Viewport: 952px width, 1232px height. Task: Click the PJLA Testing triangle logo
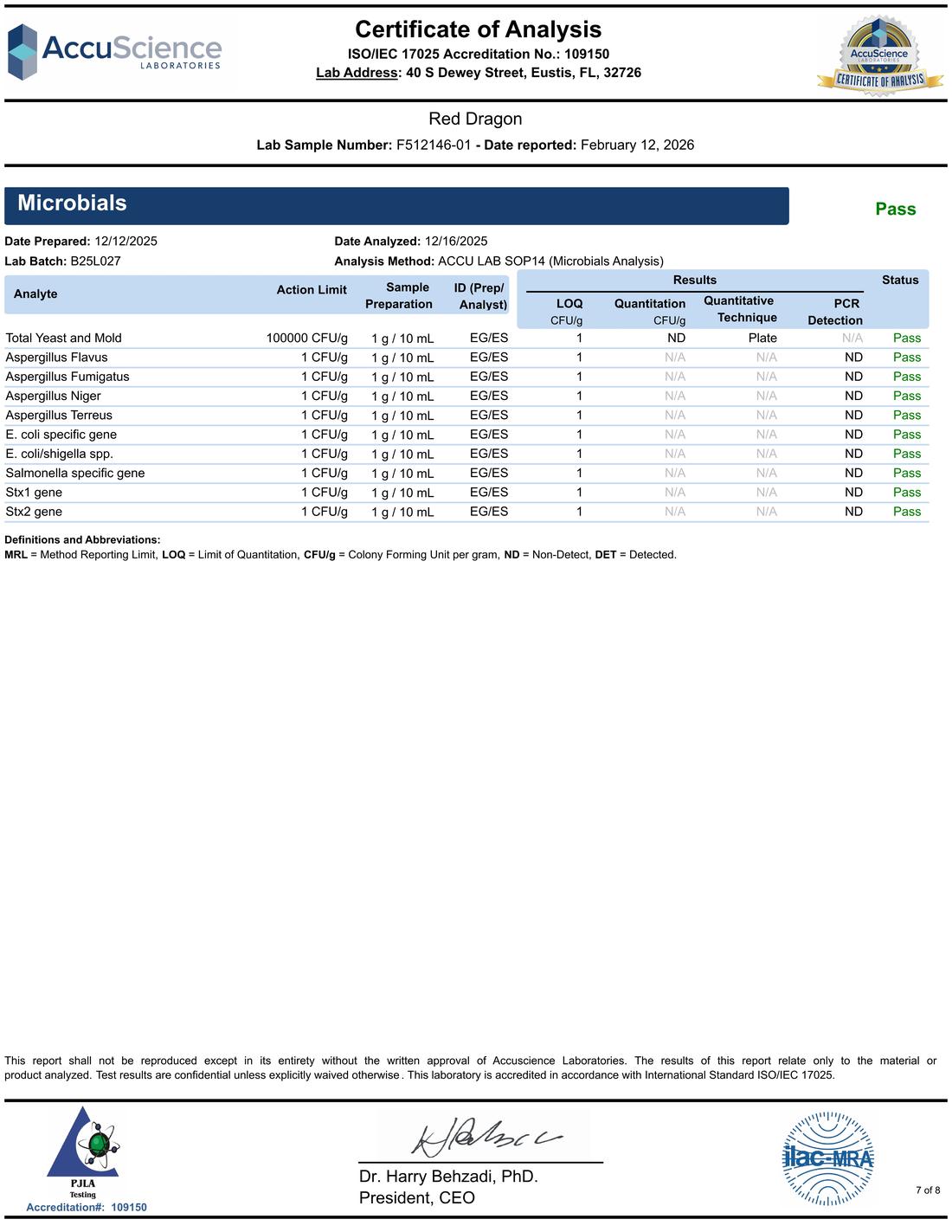pyautogui.click(x=83, y=1153)
